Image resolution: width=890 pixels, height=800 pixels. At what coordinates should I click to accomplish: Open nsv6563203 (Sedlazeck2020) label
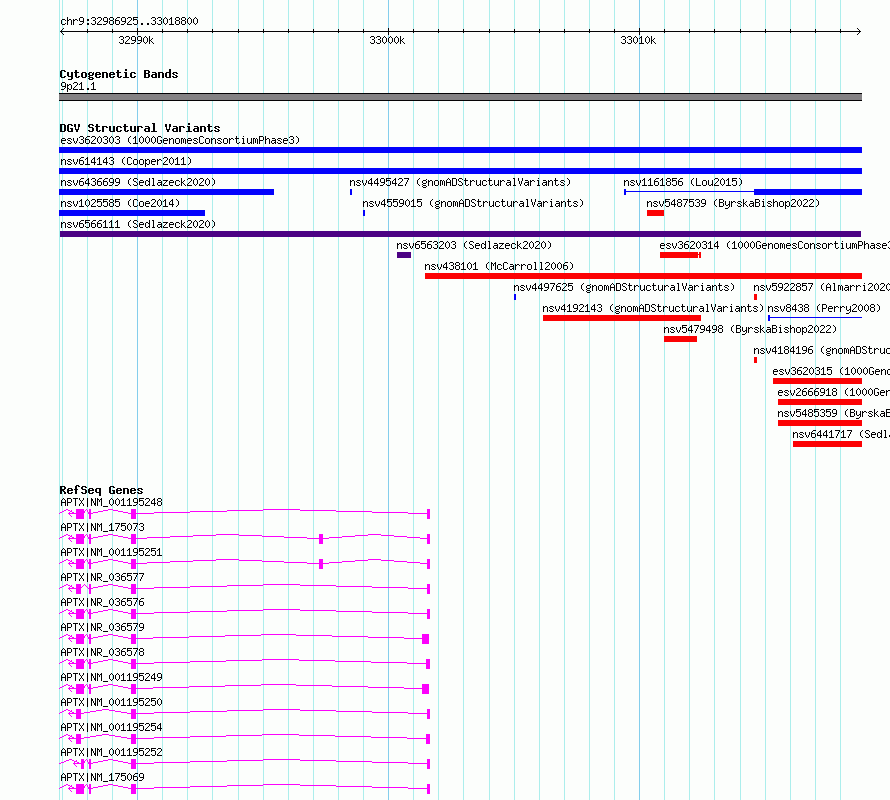[474, 245]
